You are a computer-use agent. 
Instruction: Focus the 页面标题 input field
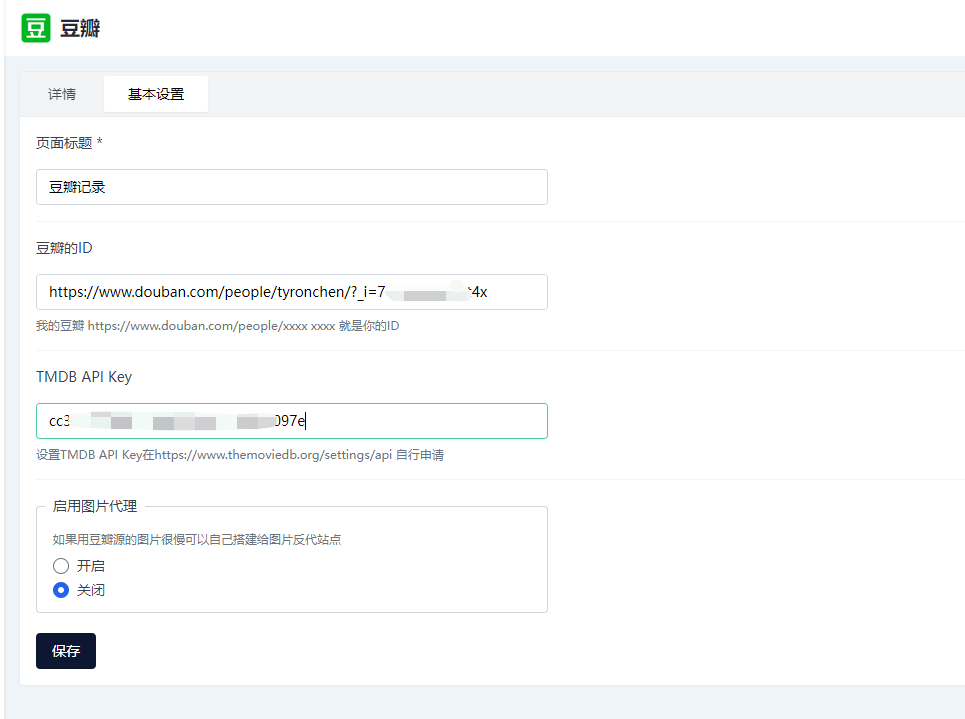[x=292, y=187]
